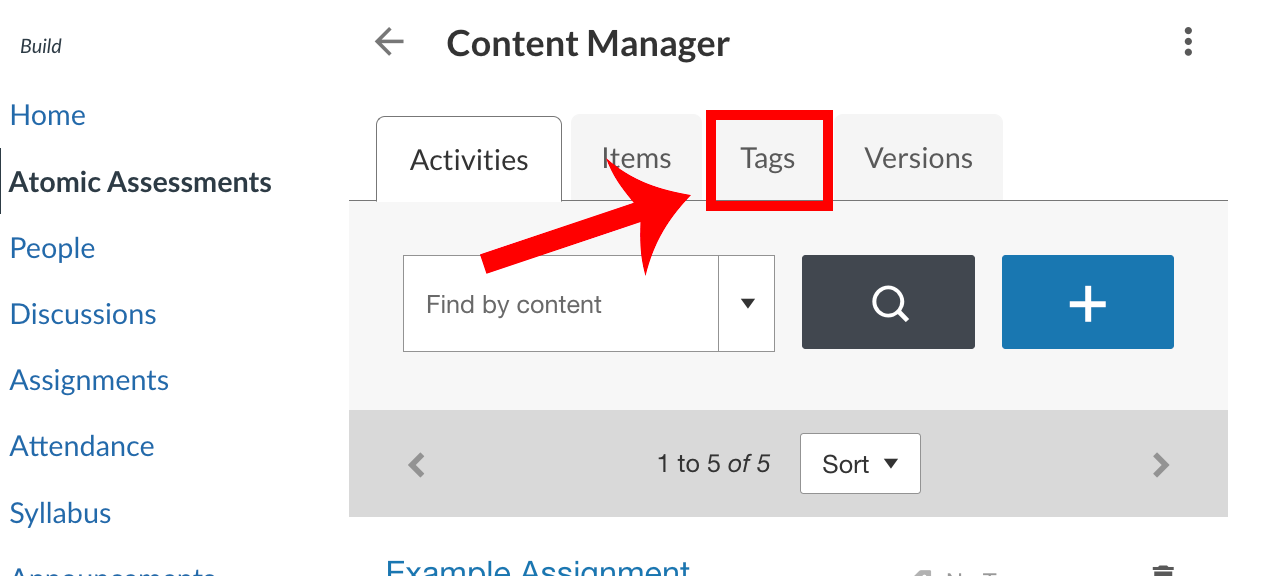
Task: Go back using the back arrow
Action: click(x=389, y=42)
